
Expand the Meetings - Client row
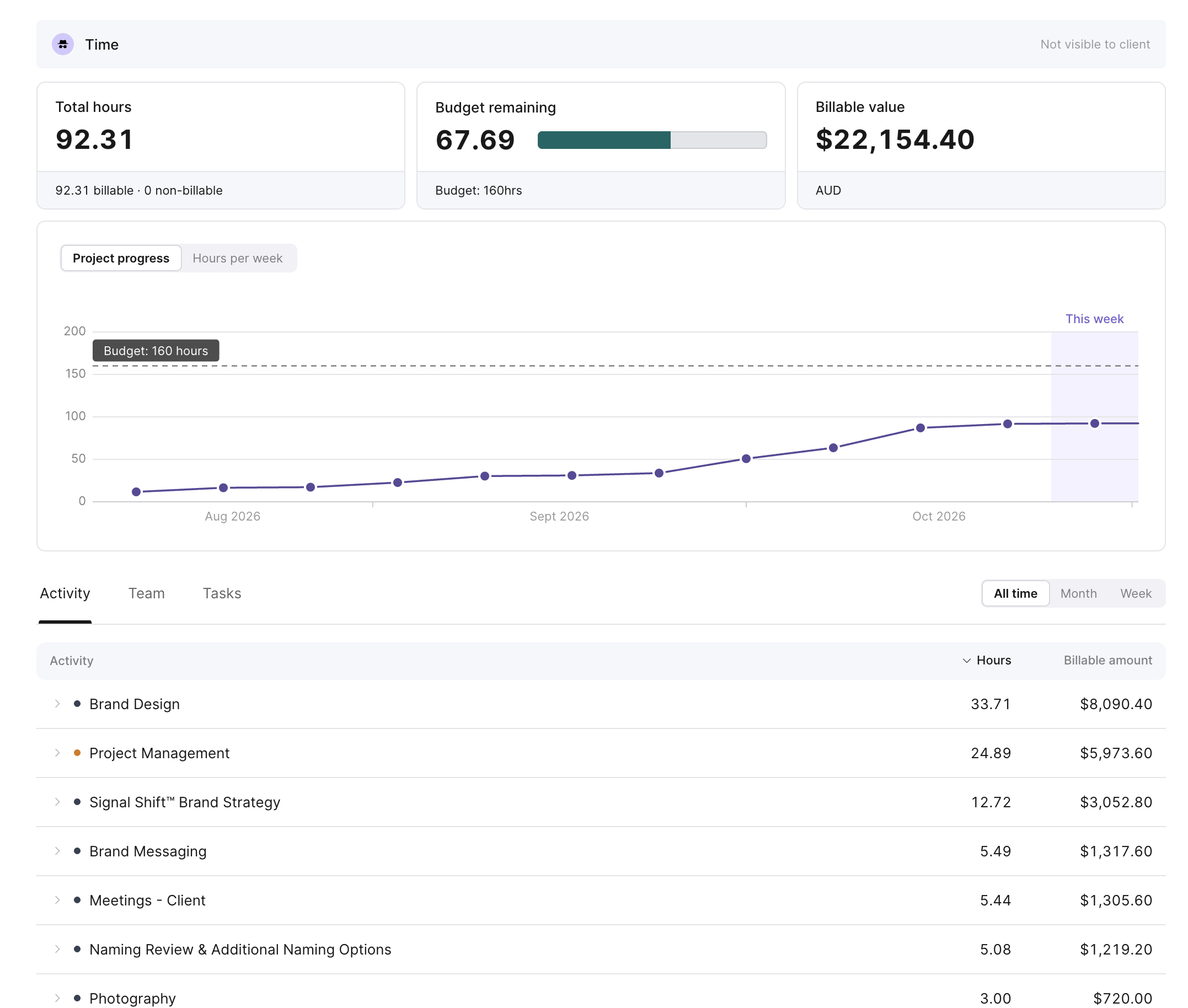57,900
